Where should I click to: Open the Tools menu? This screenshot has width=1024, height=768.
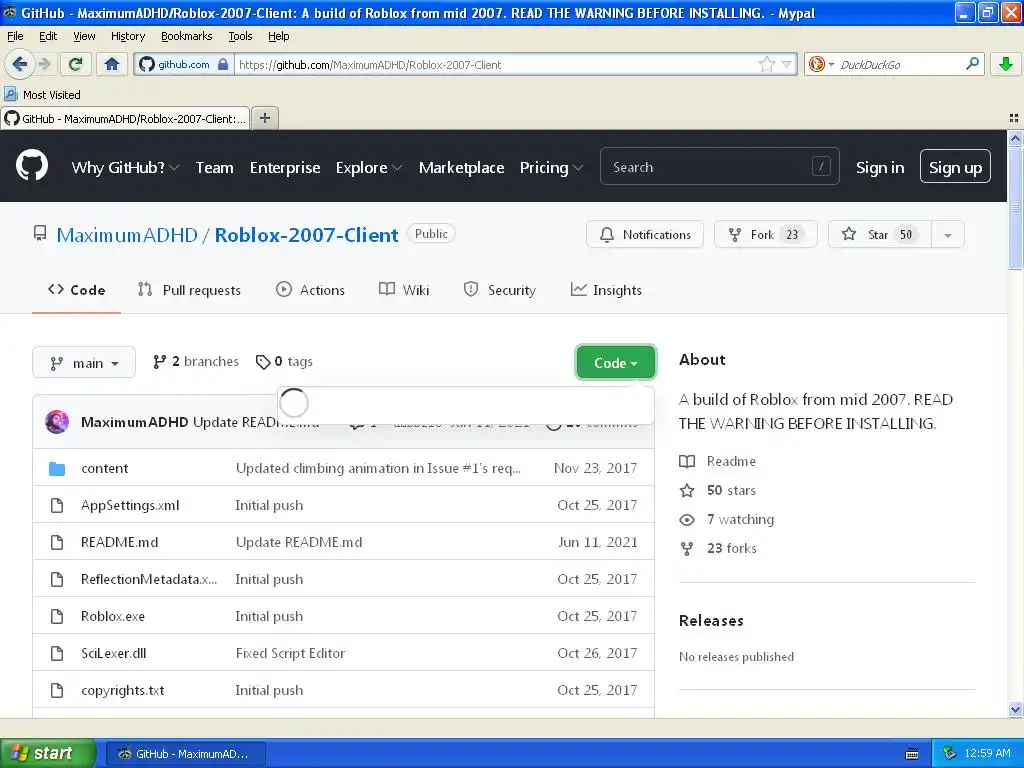(x=240, y=36)
